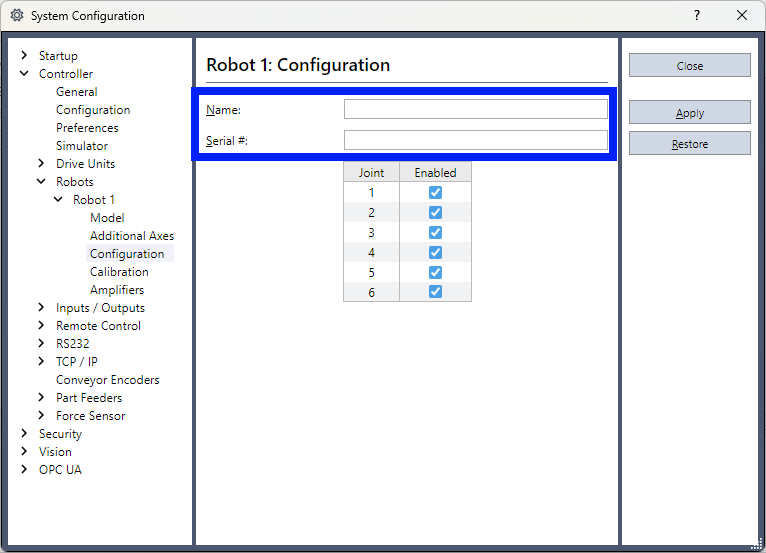Viewport: 766px width, 553px height.
Task: Expand Inputs / Outputs node
Action: 41,307
